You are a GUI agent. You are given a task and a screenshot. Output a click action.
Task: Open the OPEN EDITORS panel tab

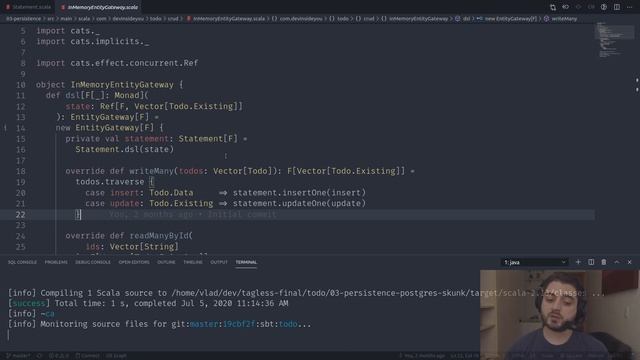pos(134,262)
